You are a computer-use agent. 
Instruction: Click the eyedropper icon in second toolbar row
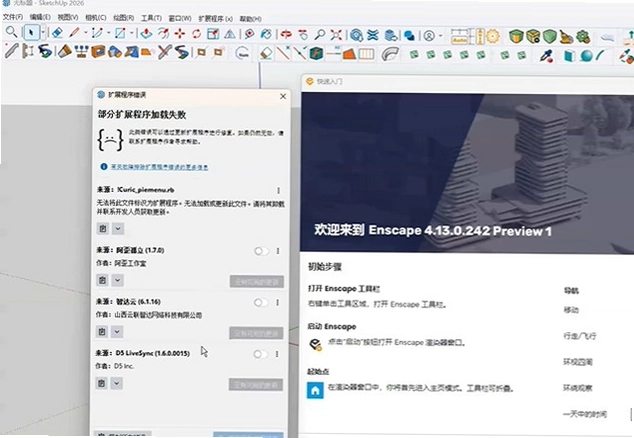[547, 56]
